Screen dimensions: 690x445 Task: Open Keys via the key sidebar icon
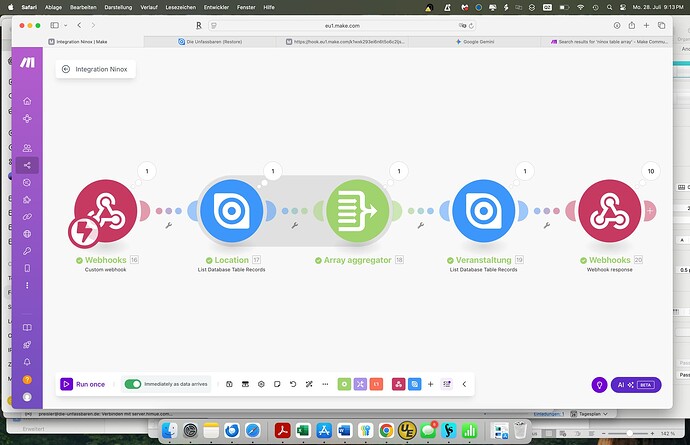27,251
